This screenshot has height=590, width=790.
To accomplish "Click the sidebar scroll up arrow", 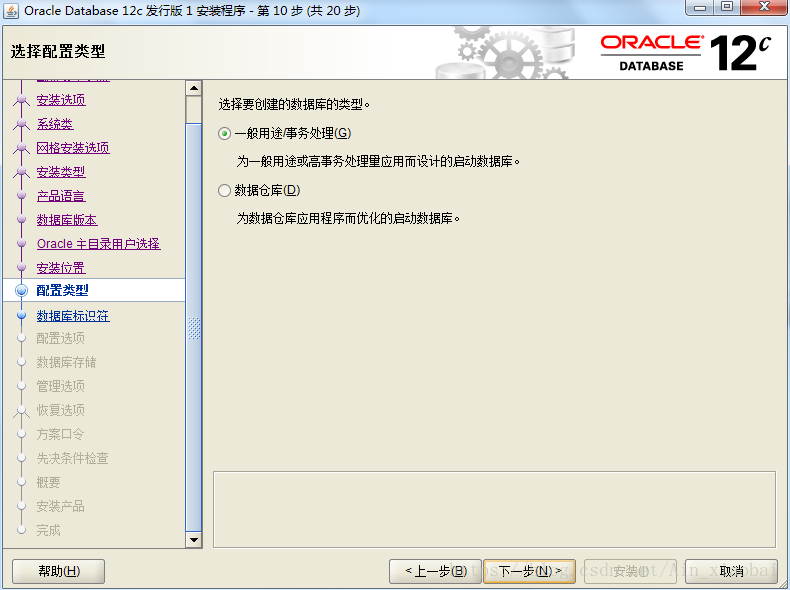I will coord(194,88).
